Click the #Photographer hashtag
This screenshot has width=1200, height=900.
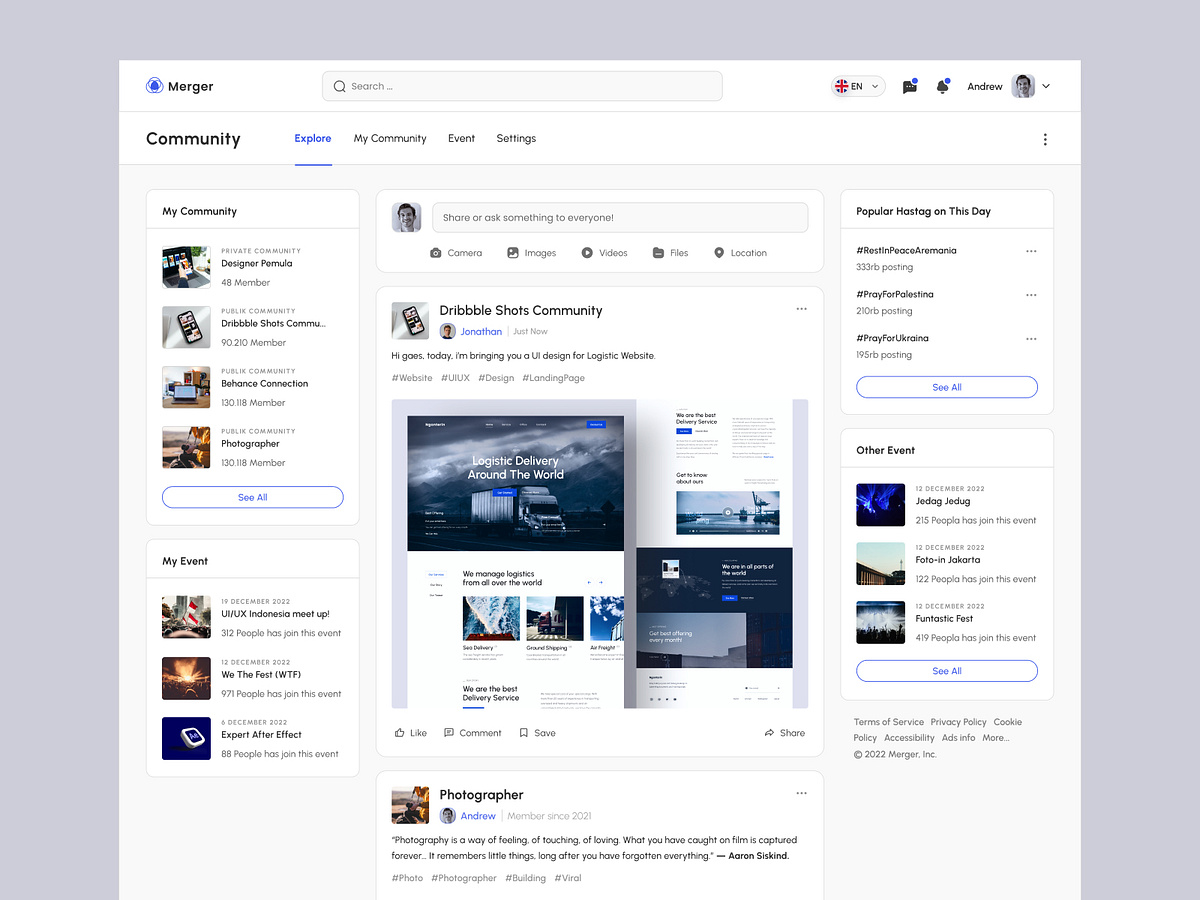coord(464,878)
